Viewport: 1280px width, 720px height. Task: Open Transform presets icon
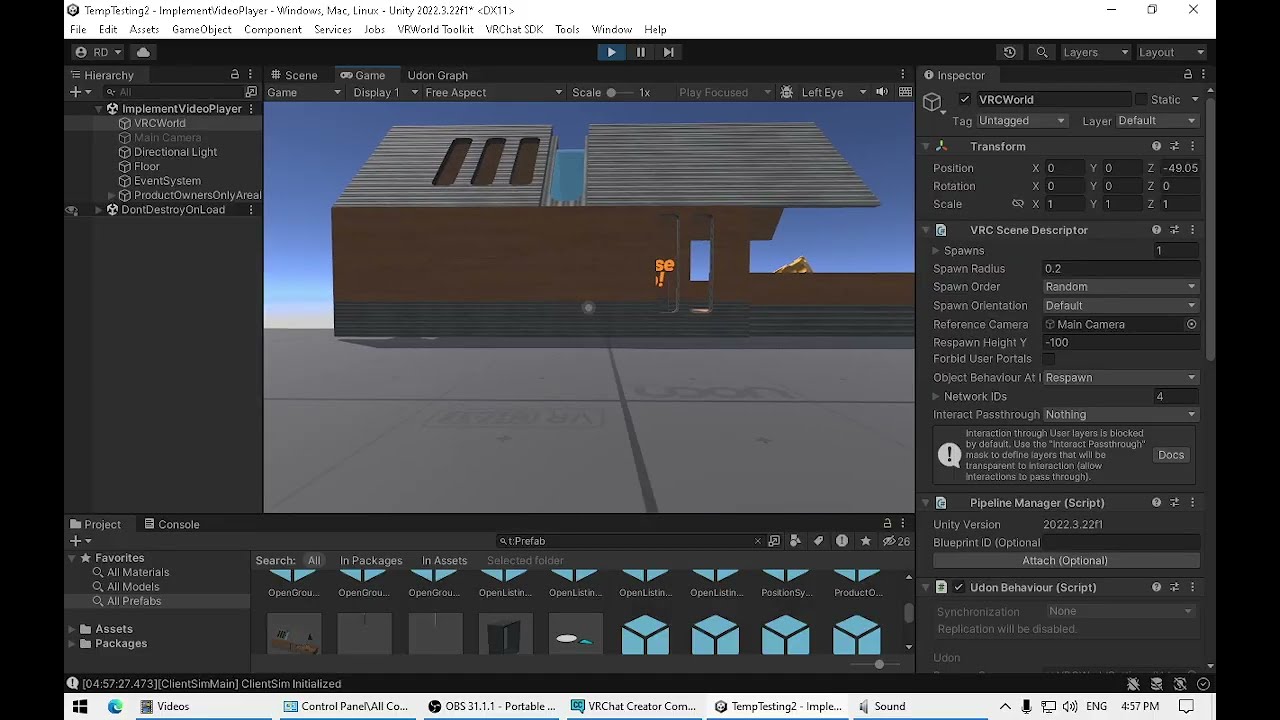(x=1174, y=146)
